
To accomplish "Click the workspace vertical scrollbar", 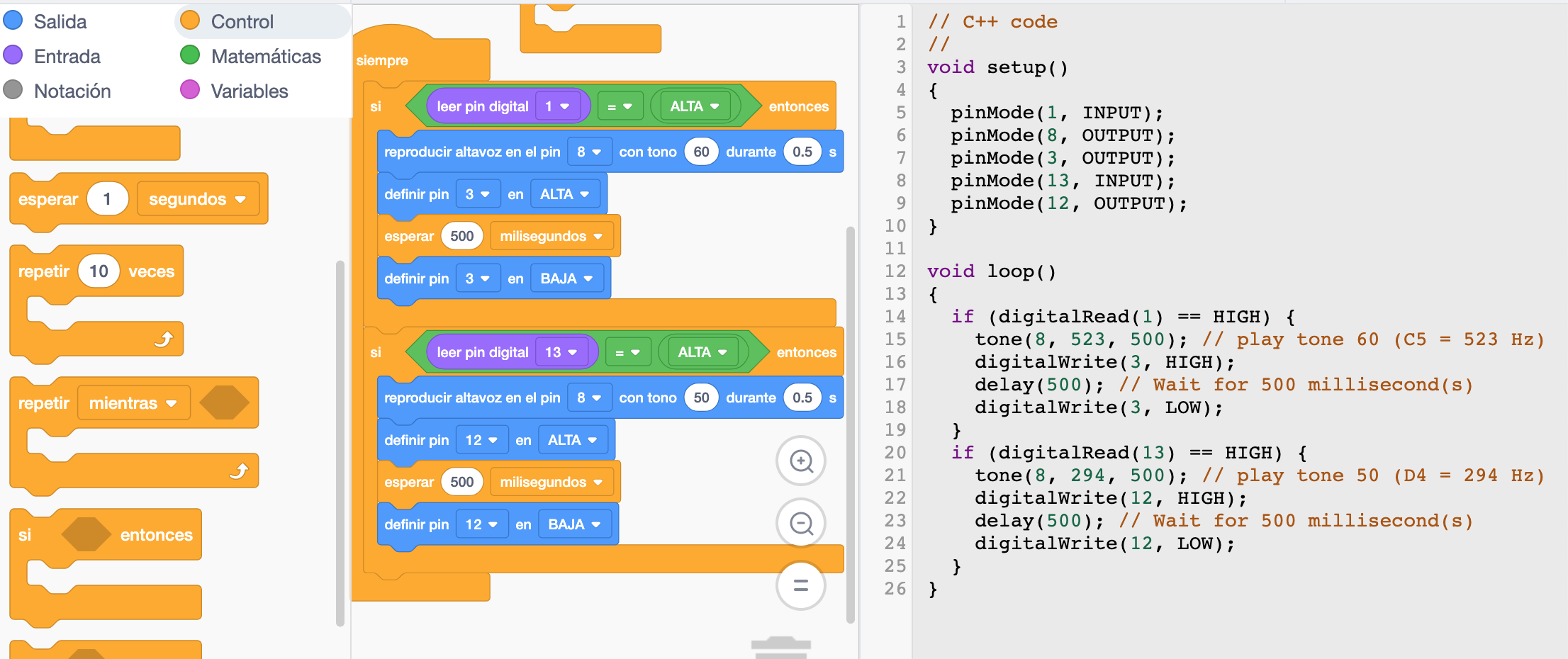I will click(x=851, y=425).
